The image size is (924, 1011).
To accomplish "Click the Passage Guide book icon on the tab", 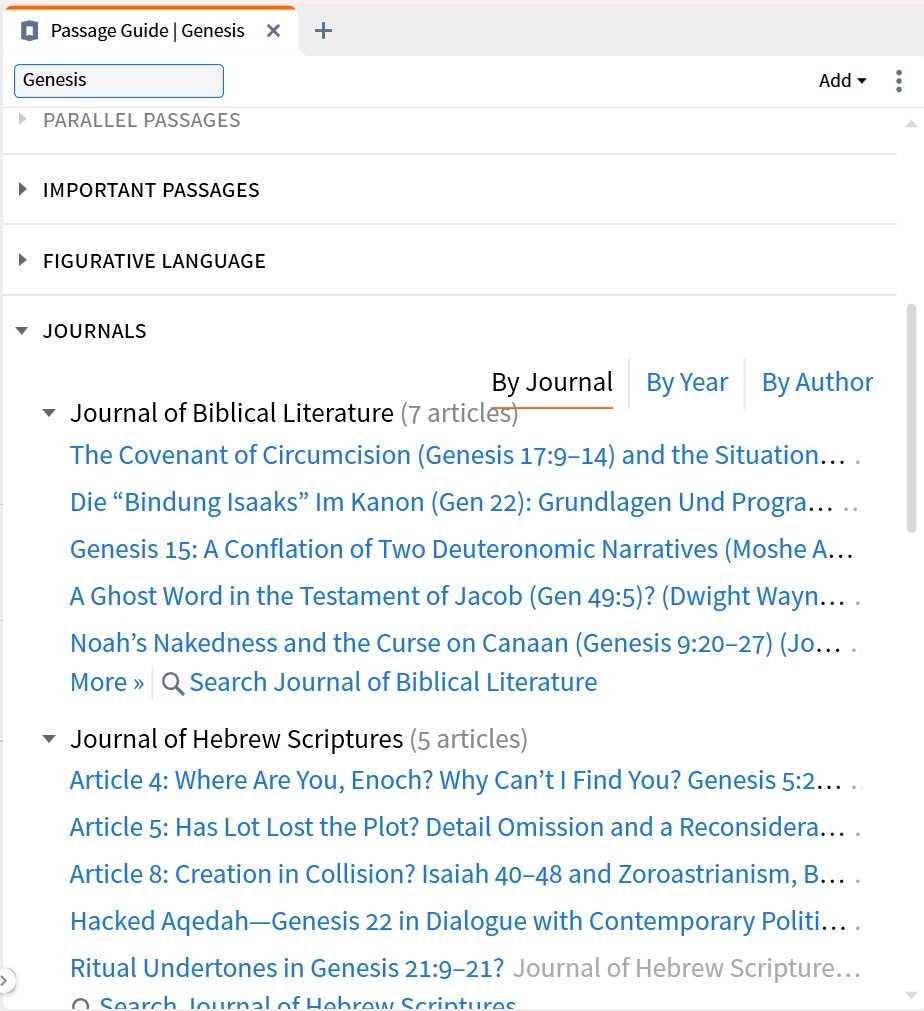I will (x=32, y=30).
